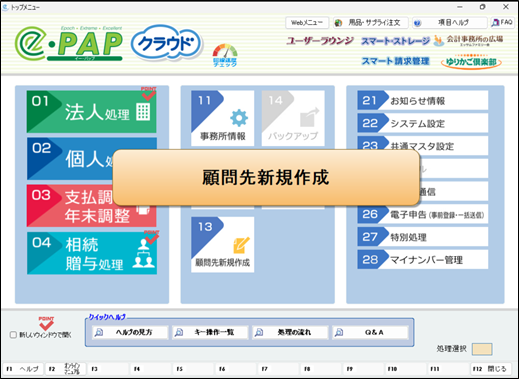Click the F5 function key slot
Viewport: 519px width, 379px height.
coord(193,369)
